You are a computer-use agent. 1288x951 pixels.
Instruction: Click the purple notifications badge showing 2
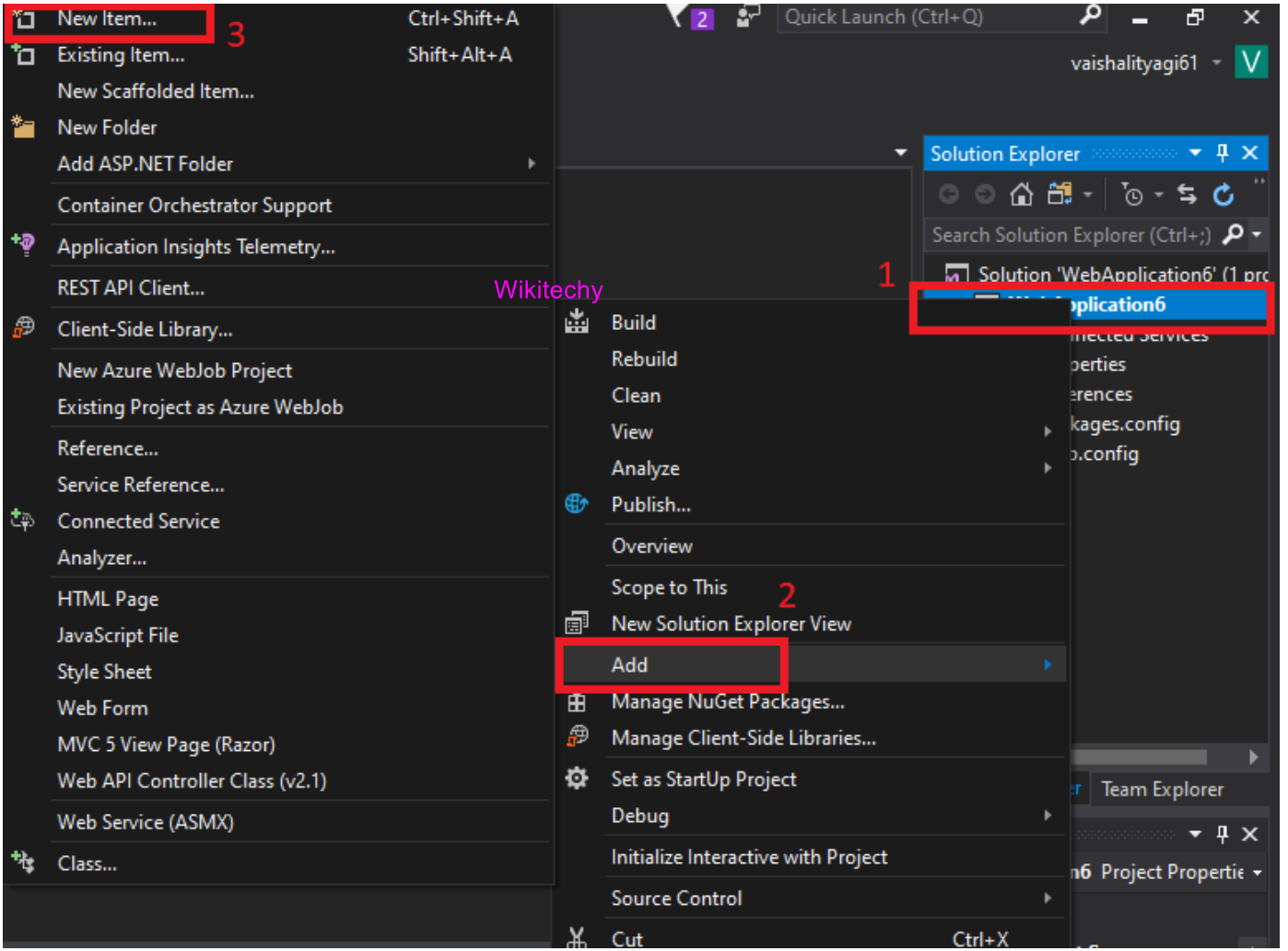pyautogui.click(x=702, y=19)
